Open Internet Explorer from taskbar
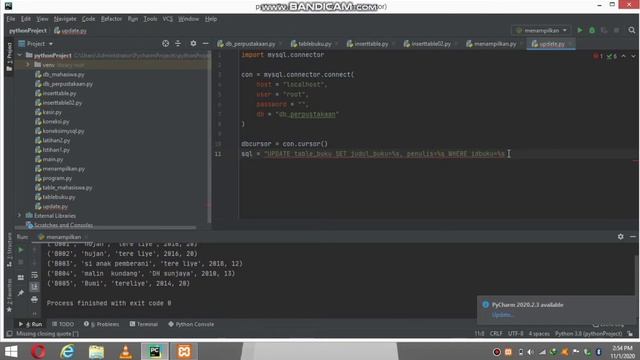The image size is (640, 360). [x=67, y=351]
